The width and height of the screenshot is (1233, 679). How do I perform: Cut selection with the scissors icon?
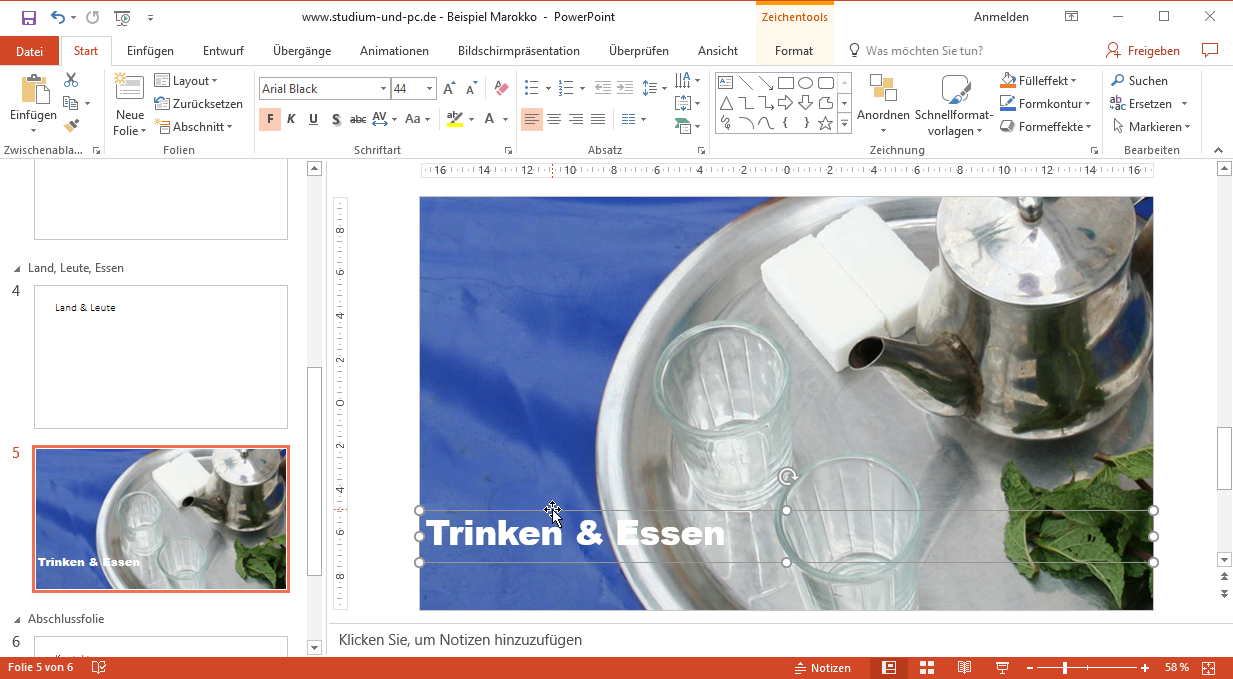point(71,80)
